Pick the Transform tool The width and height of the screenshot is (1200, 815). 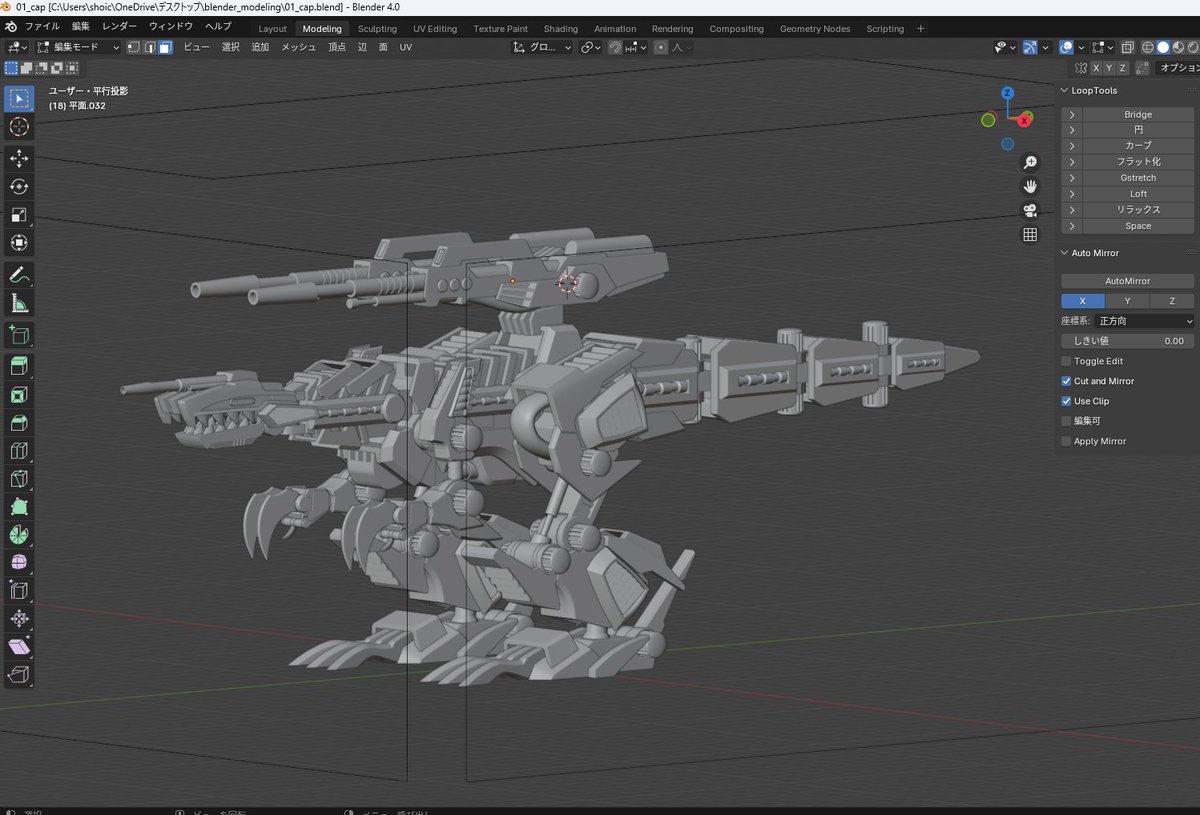(19, 242)
